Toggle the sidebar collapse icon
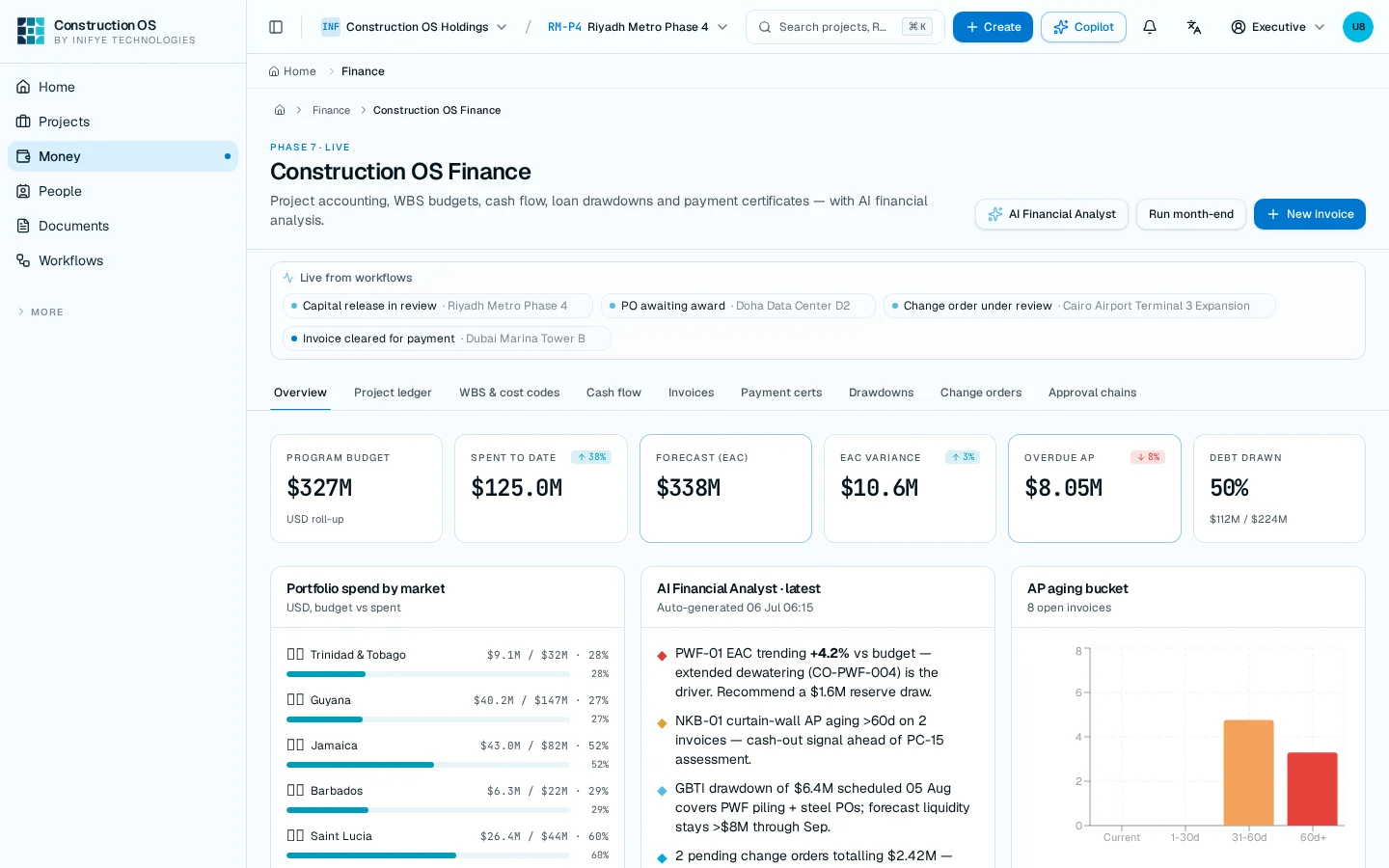Viewport: 1389px width, 868px height. pyautogui.click(x=276, y=27)
